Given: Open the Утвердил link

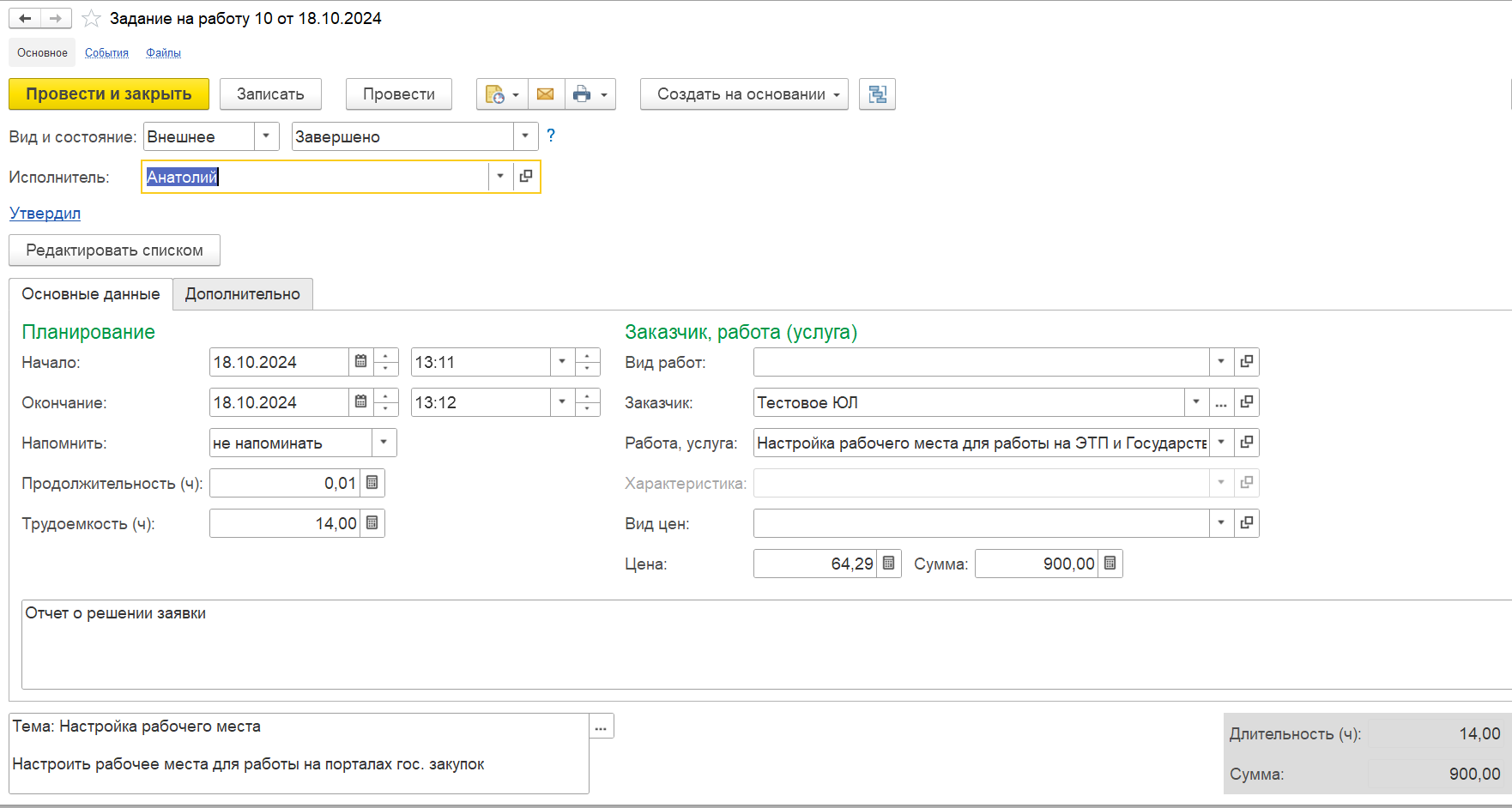Looking at the screenshot, I should (x=45, y=214).
